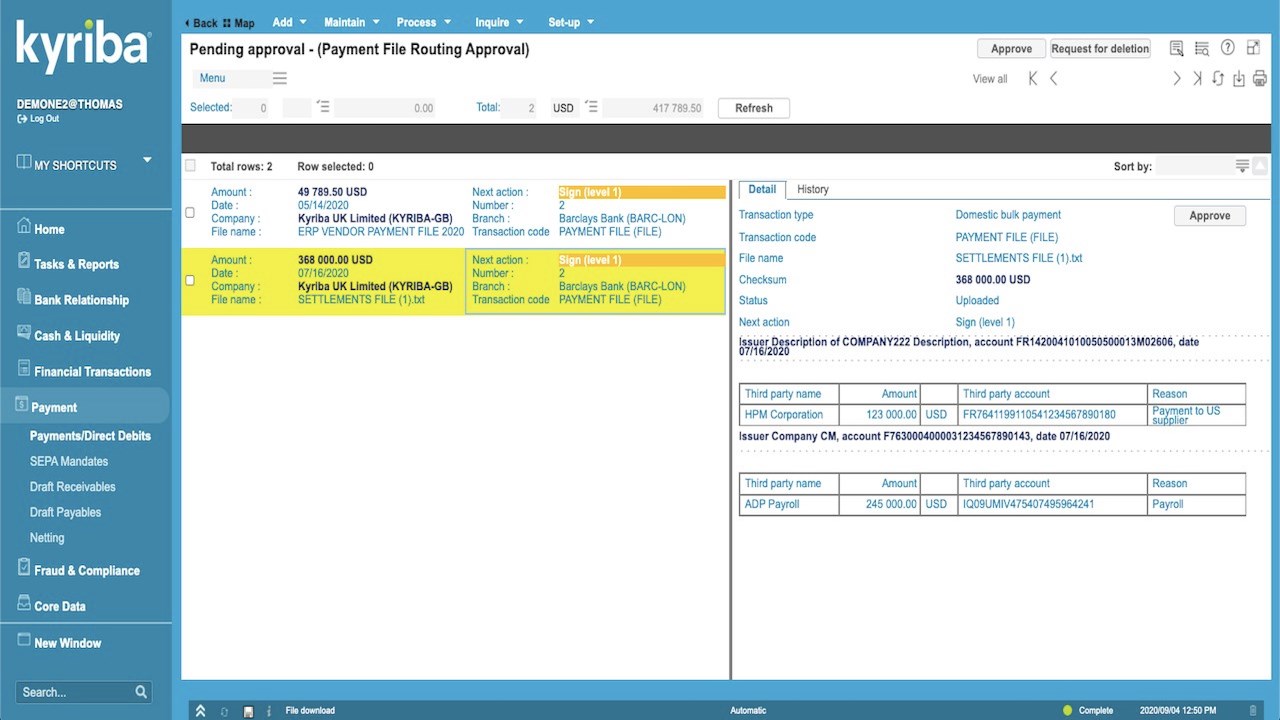Open the Payments/Direct Debits submenu link
Image resolution: width=1280 pixels, height=720 pixels.
[x=90, y=436]
